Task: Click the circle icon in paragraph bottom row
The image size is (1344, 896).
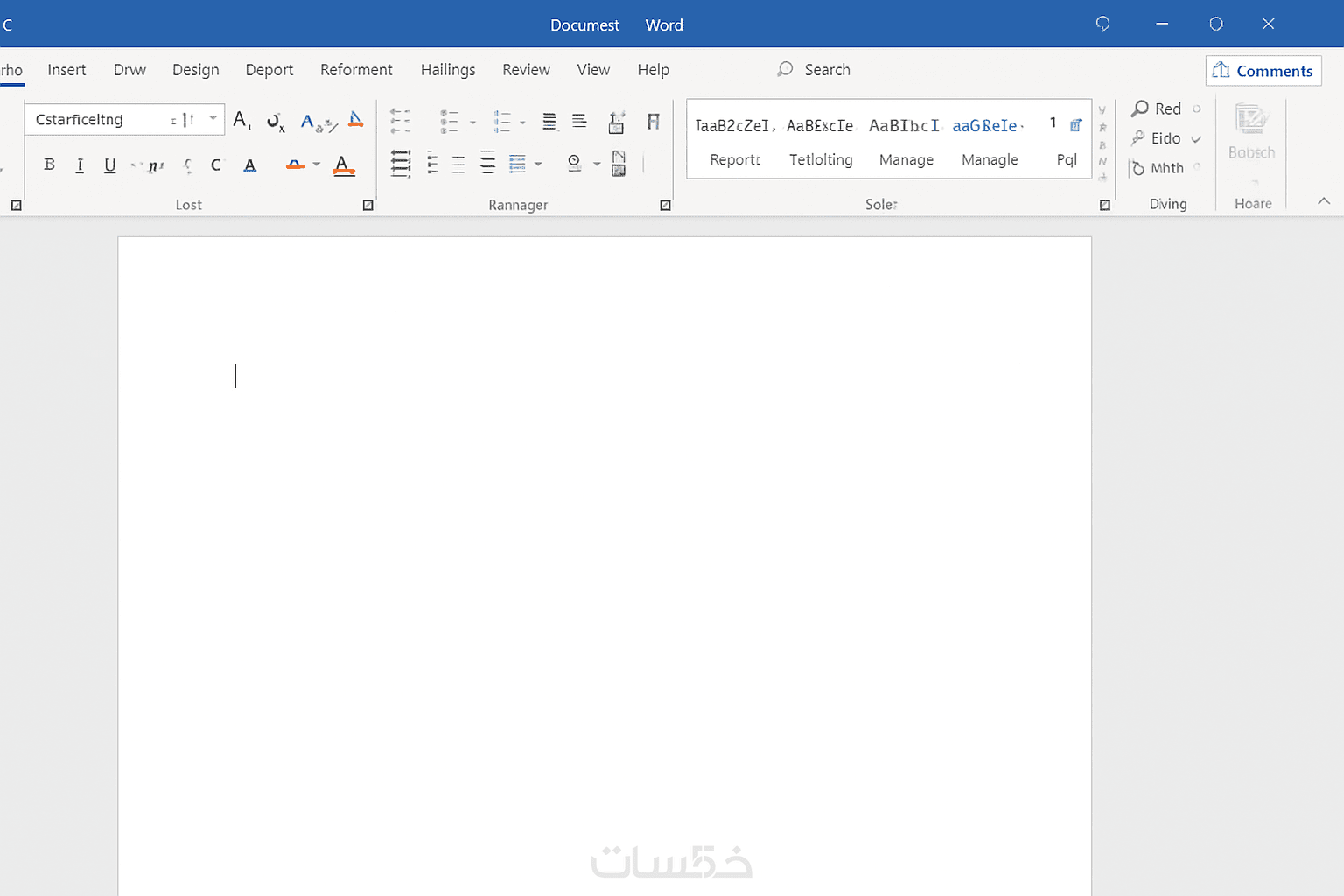Action: click(x=574, y=163)
